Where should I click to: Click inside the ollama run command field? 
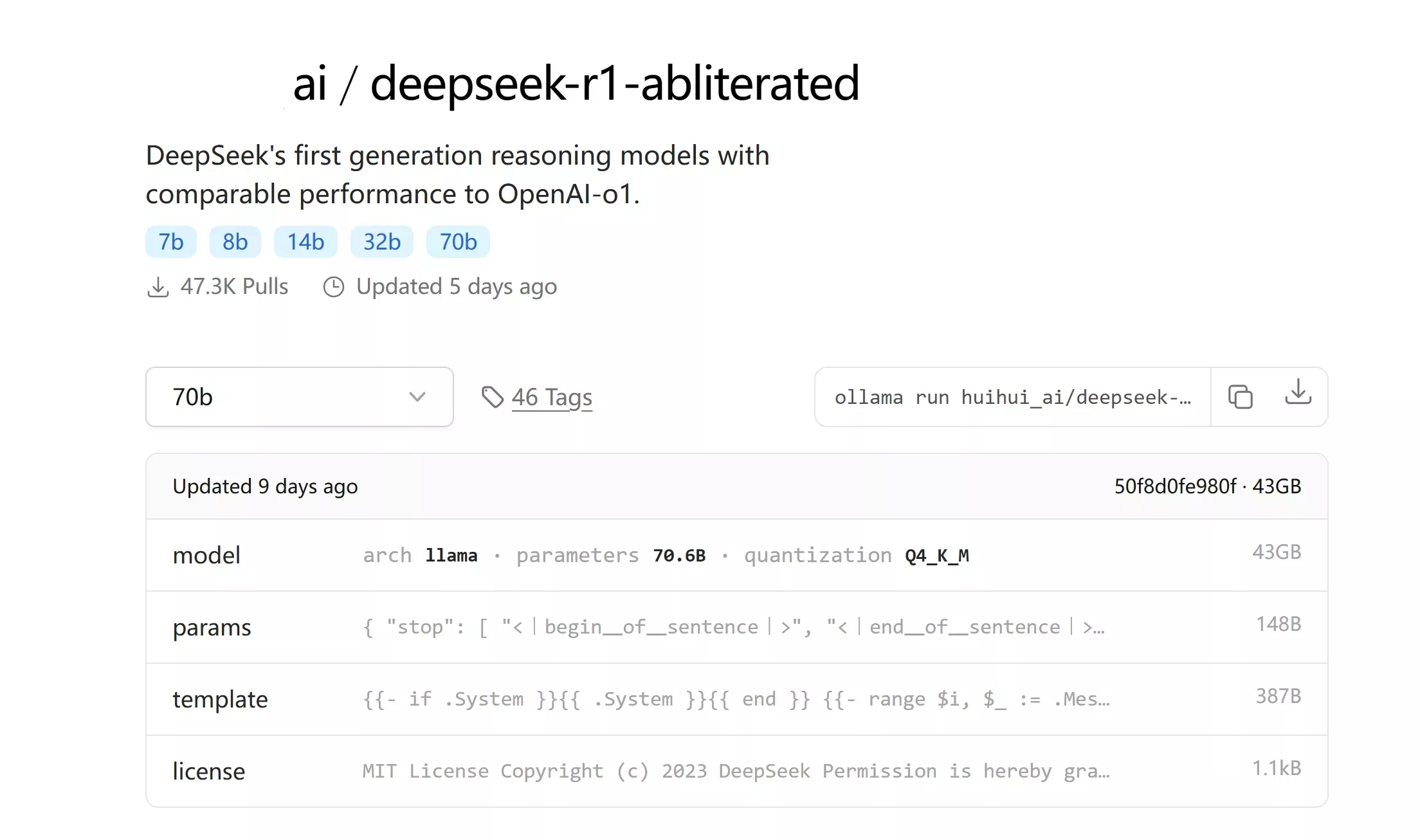pos(1010,397)
